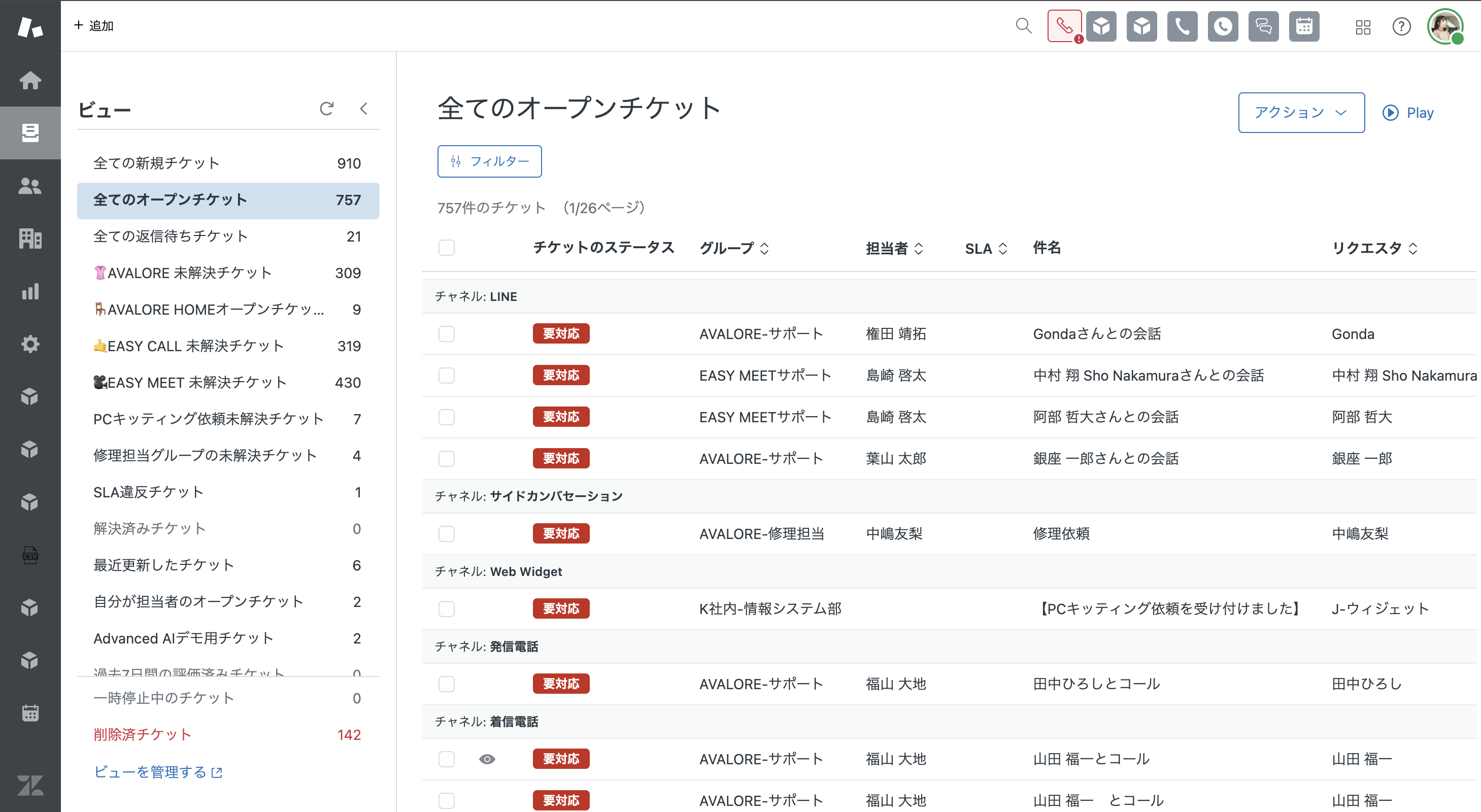This screenshot has height=812, width=1481.
Task: Sort by the グループ column
Action: [x=733, y=248]
